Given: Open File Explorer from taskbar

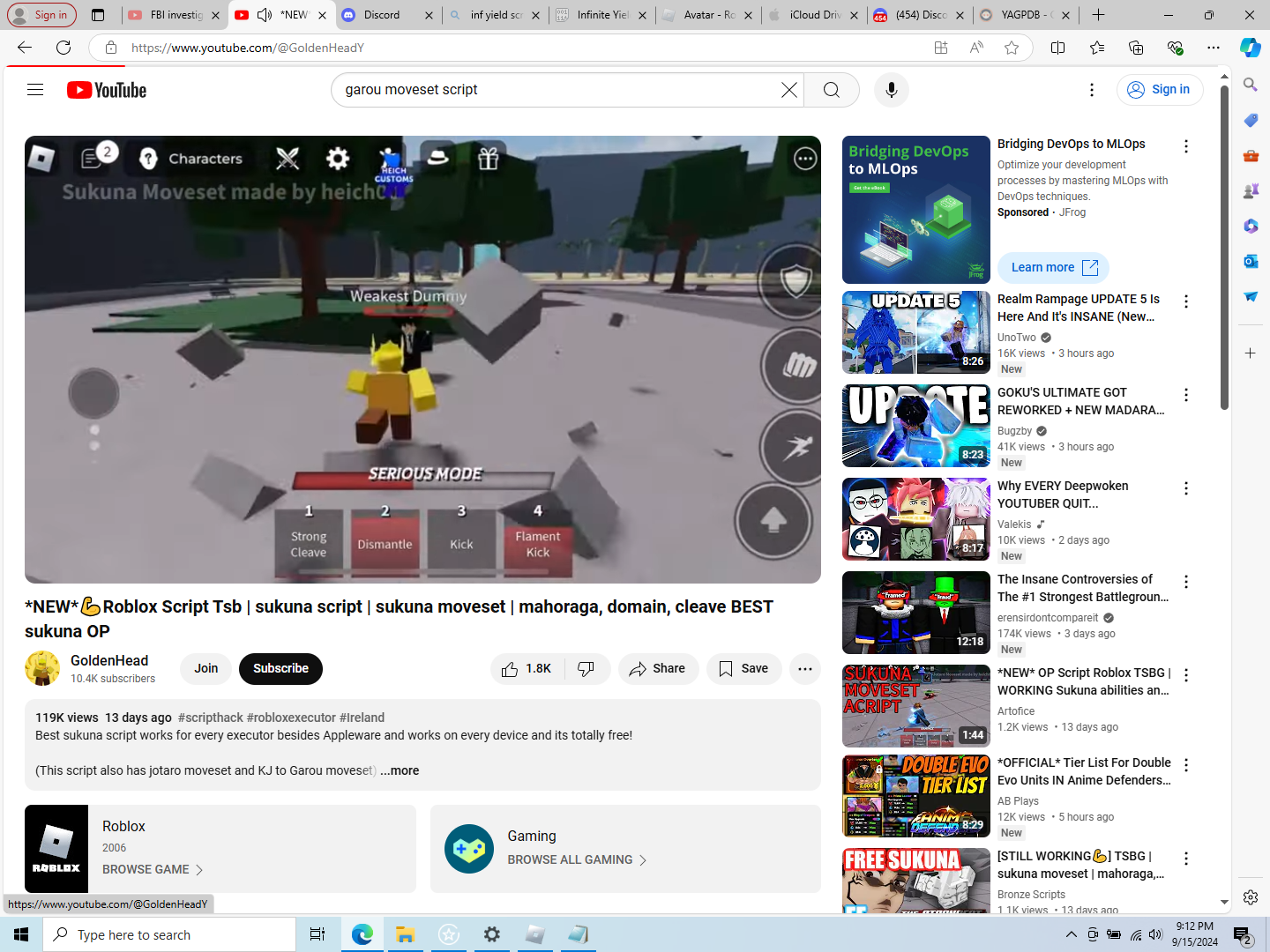Looking at the screenshot, I should [405, 934].
